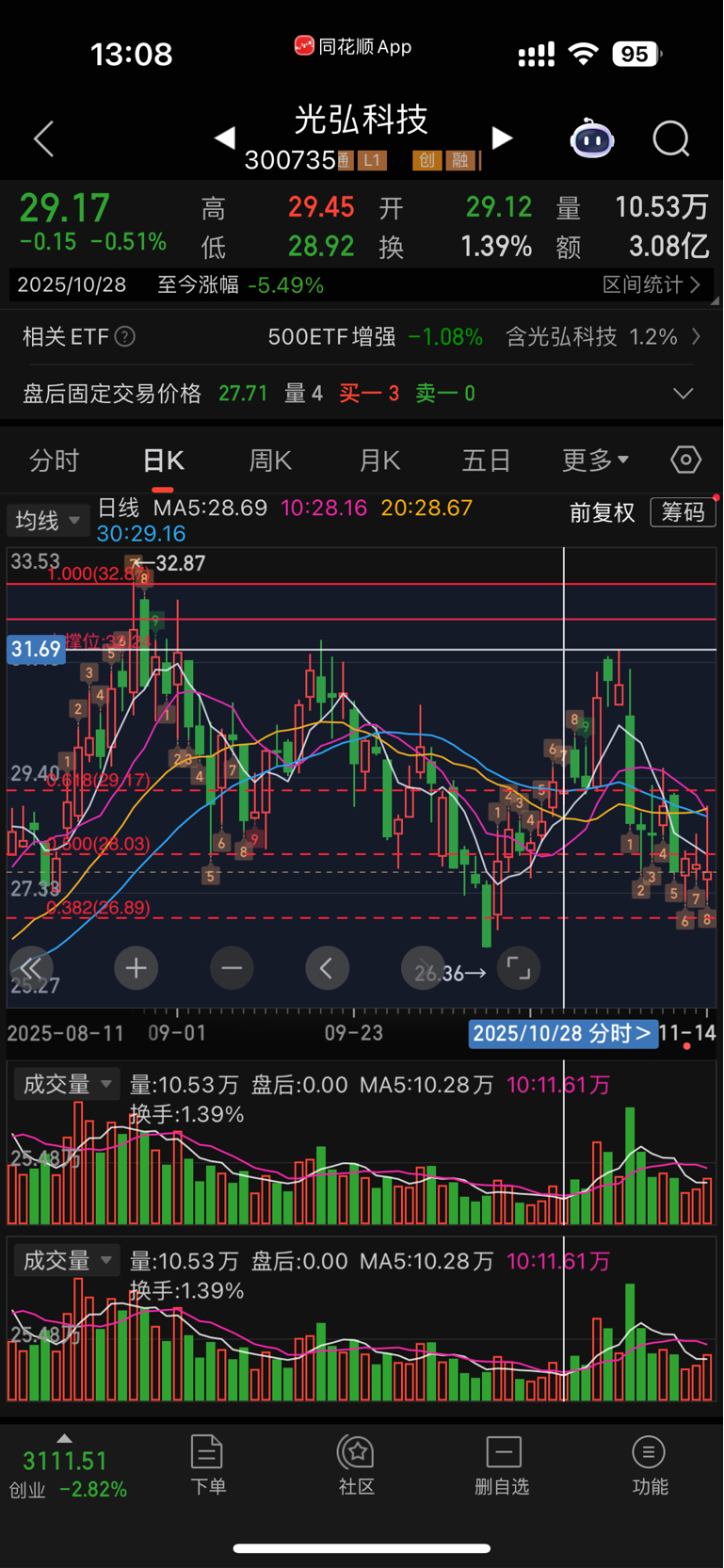This screenshot has height=1568, width=724.
Task: Open the second 成交量 indicator dropdown
Action: point(66,1260)
